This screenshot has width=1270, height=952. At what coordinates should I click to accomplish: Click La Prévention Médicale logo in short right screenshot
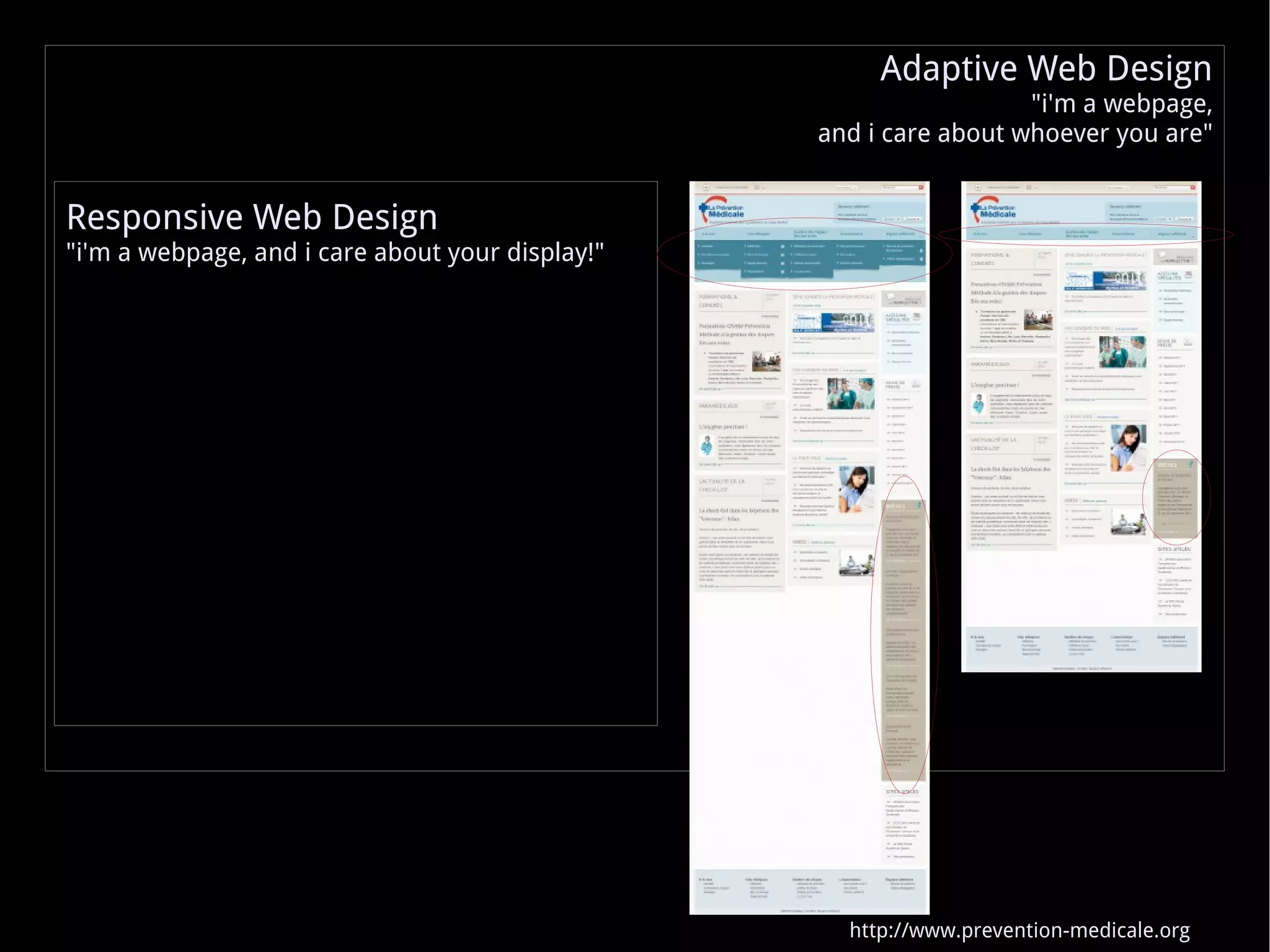[x=992, y=211]
